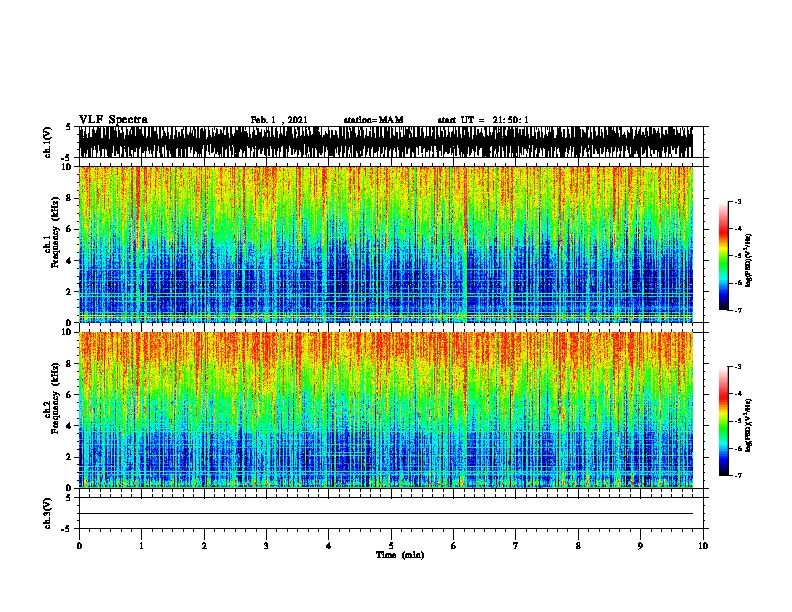Click time axis tick label "1"
Image resolution: width=792 pixels, height=612 pixels.
[141, 546]
